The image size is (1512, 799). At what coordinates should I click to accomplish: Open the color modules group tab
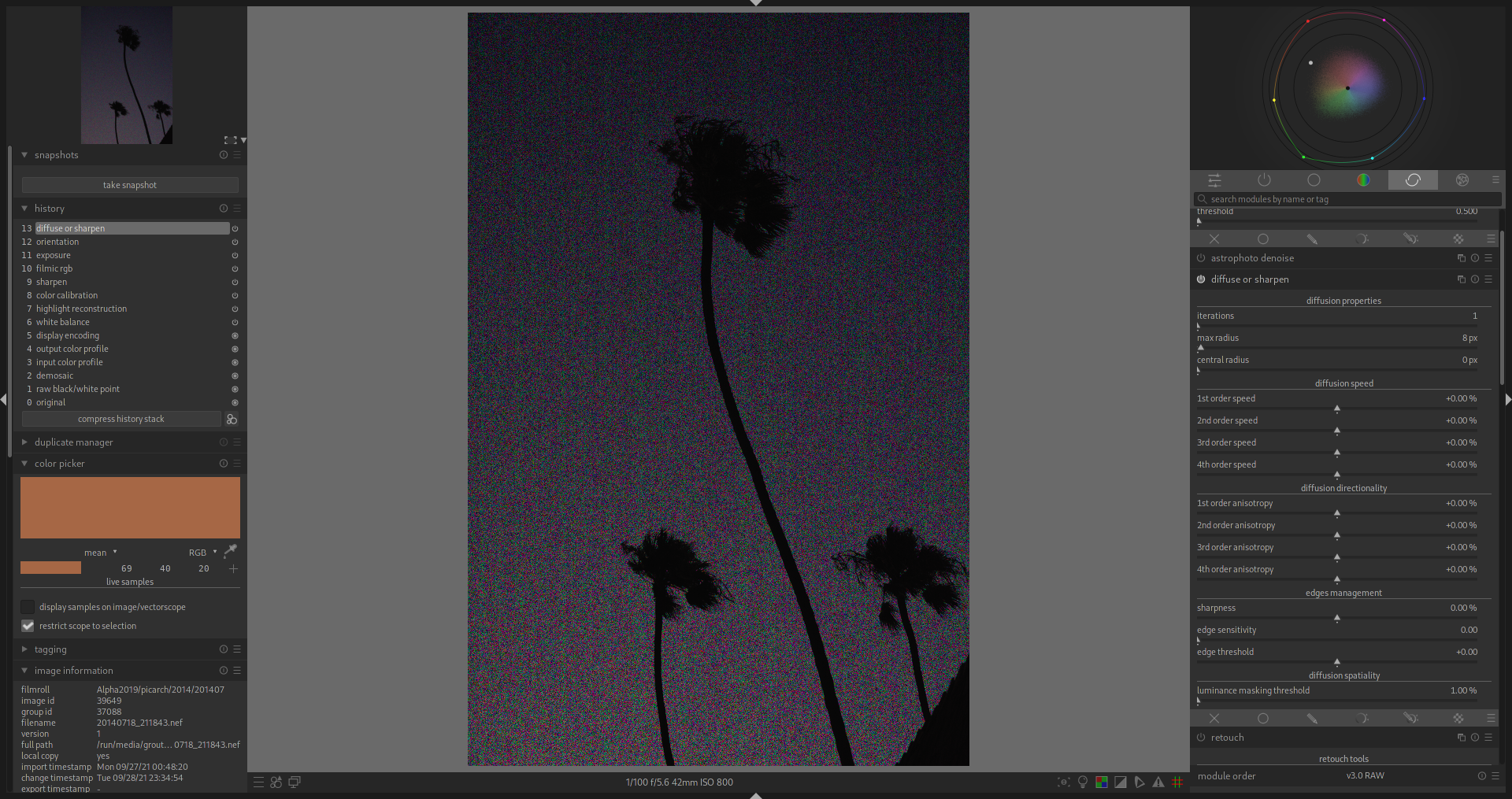[1363, 180]
